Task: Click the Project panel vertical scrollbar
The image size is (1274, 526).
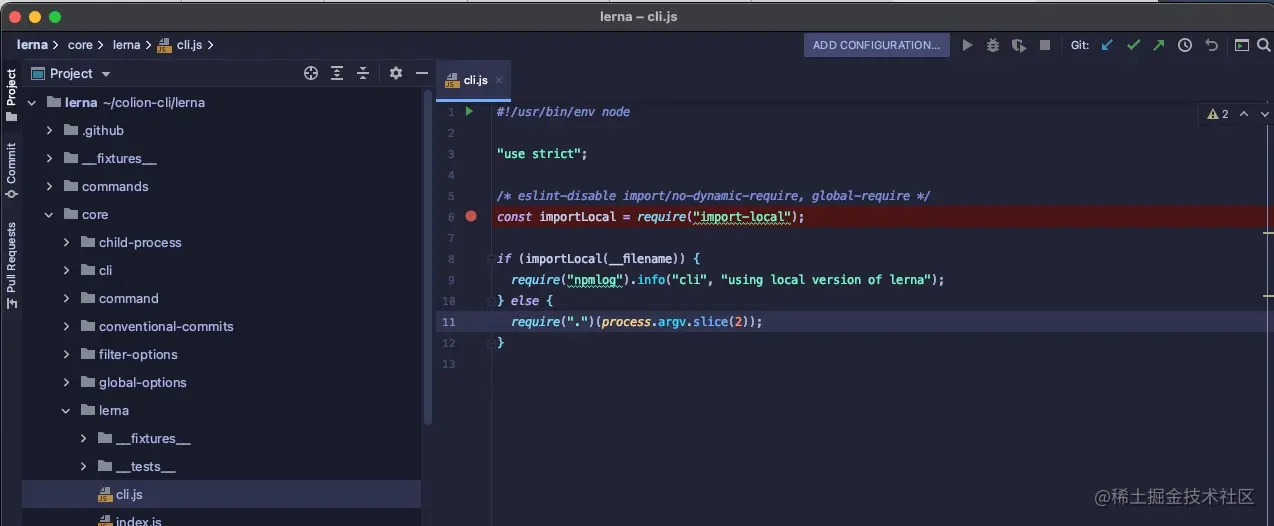Action: pos(429,258)
